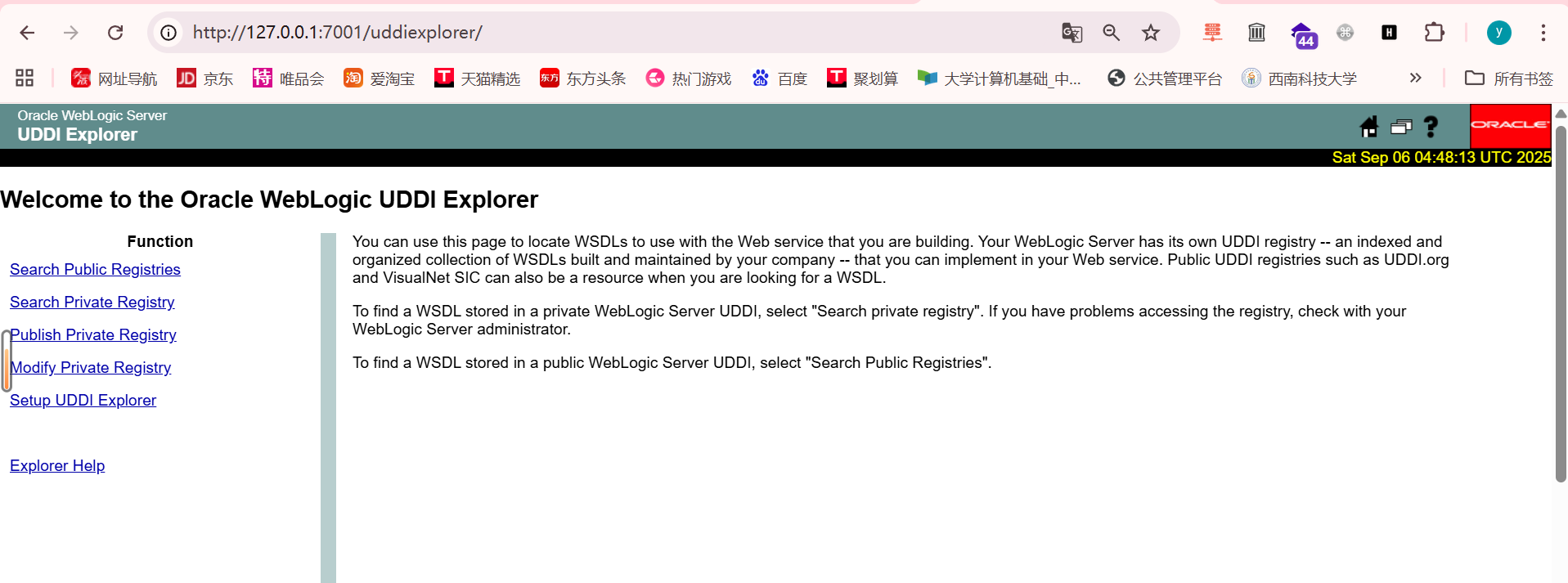1568x583 pixels.
Task: Open the 京东 bookmark
Action: click(205, 78)
